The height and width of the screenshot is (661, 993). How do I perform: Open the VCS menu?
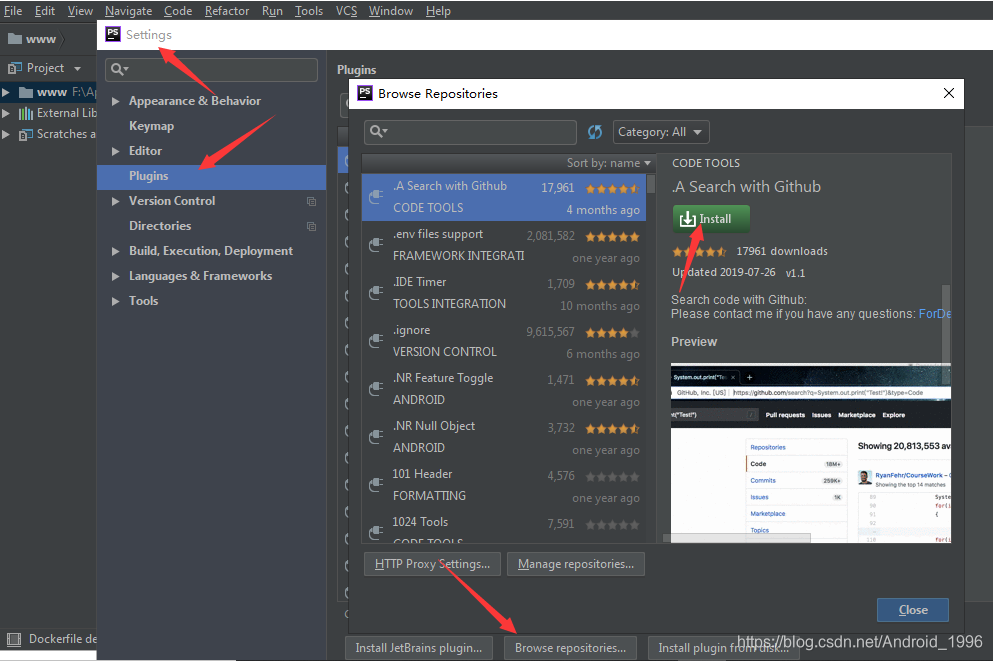[346, 11]
